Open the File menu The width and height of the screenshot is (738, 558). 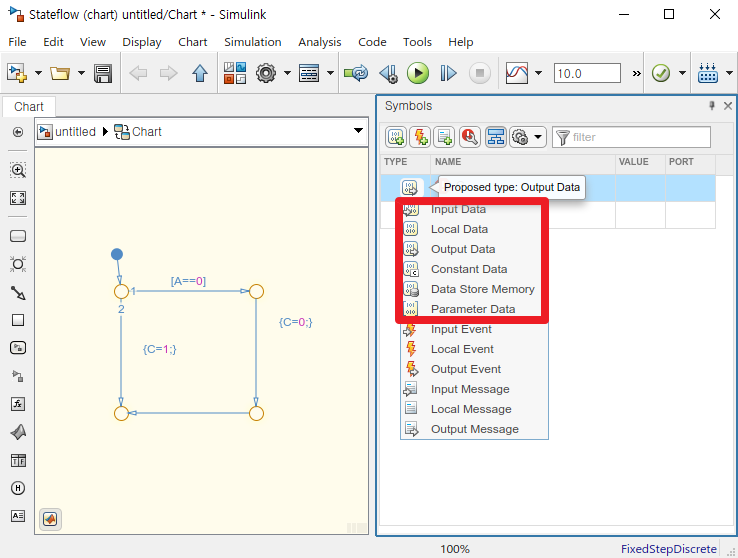(x=17, y=42)
